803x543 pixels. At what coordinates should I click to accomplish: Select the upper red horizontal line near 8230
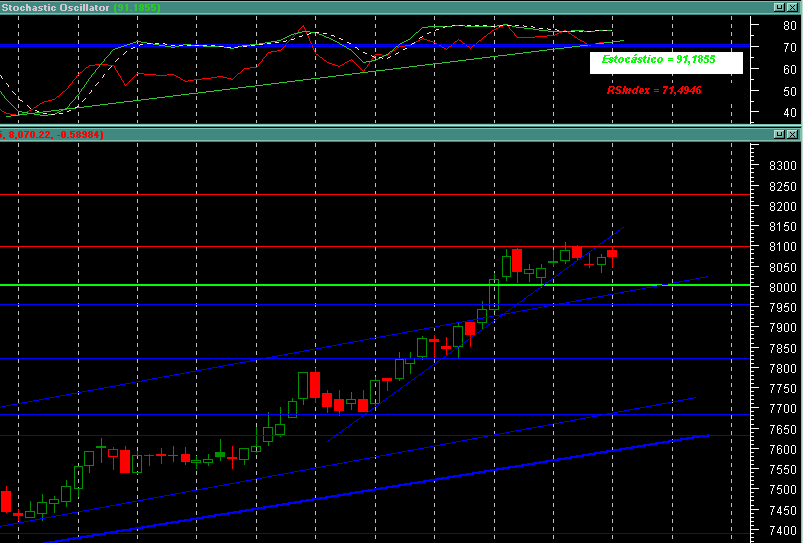pos(375,195)
